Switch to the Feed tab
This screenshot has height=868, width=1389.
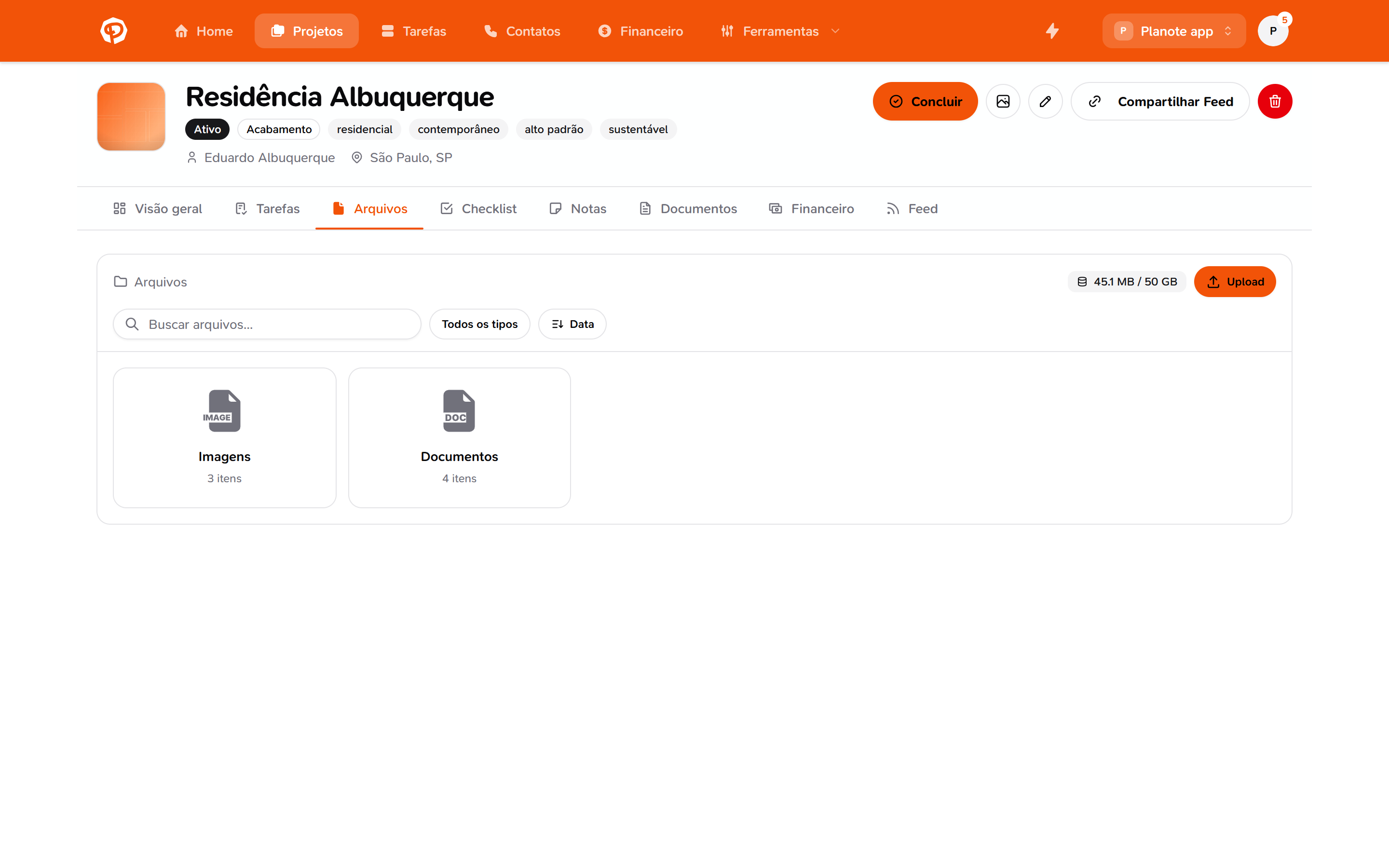click(x=912, y=208)
